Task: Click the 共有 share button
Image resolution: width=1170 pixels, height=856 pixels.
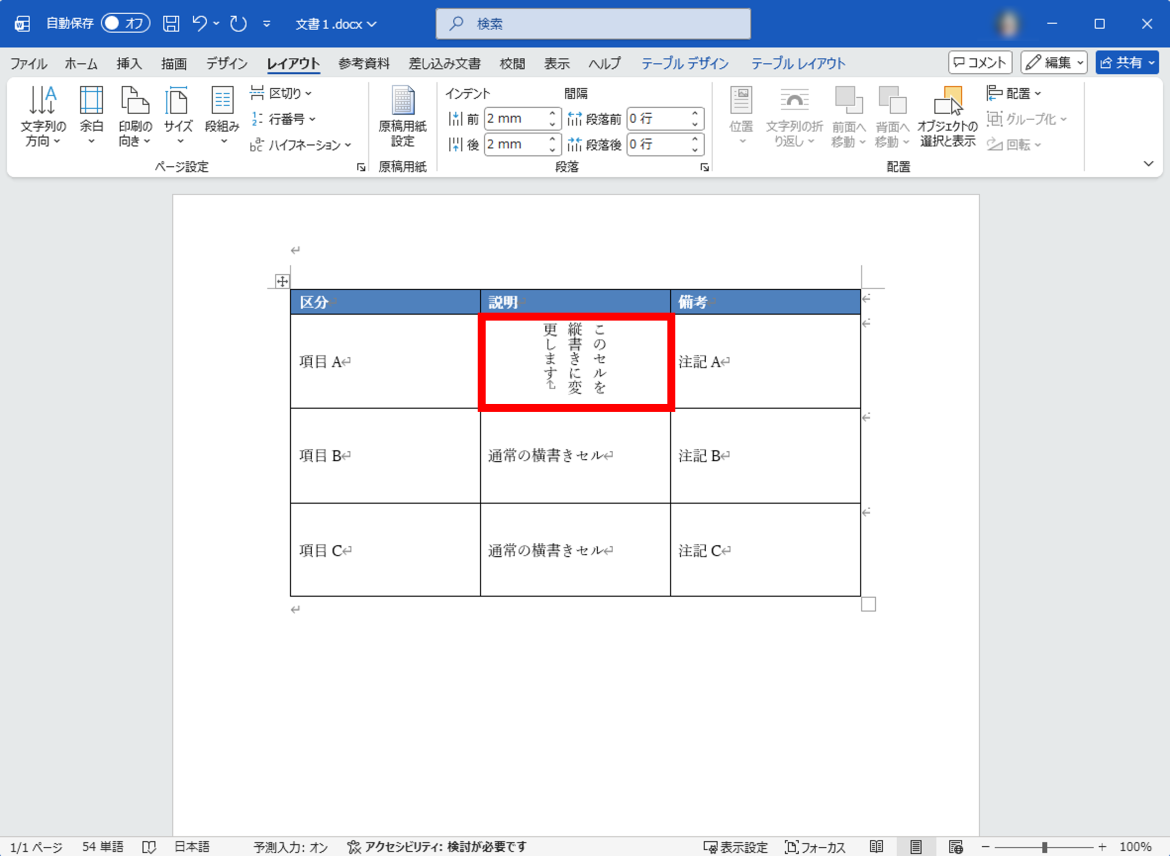Action: tap(1127, 62)
